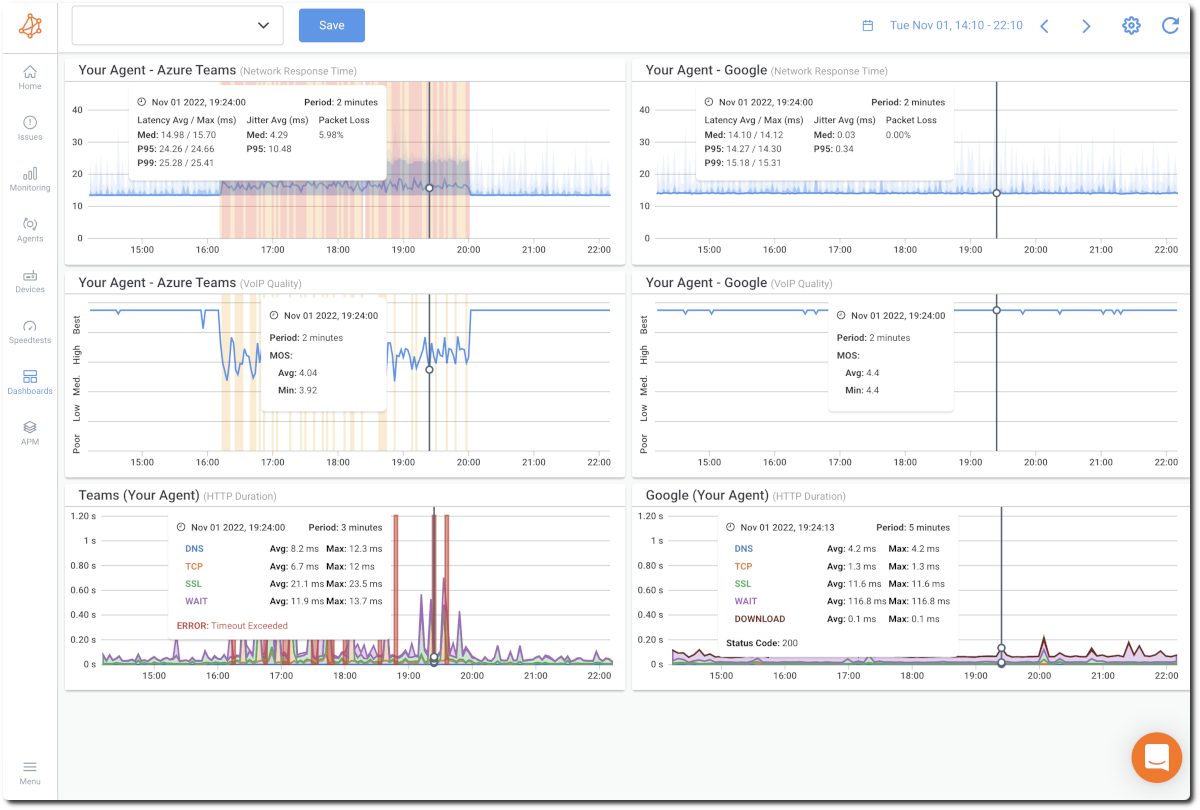Click the Obkio logo in the top corner
Image resolution: width=1200 pixels, height=810 pixels.
[28, 26]
